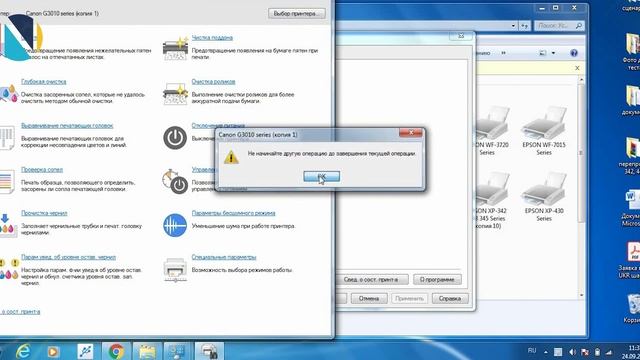Image resolution: width=640 pixels, height=360 pixels.
Task: Open Параметры бесшумного режима link
Action: coord(233,213)
